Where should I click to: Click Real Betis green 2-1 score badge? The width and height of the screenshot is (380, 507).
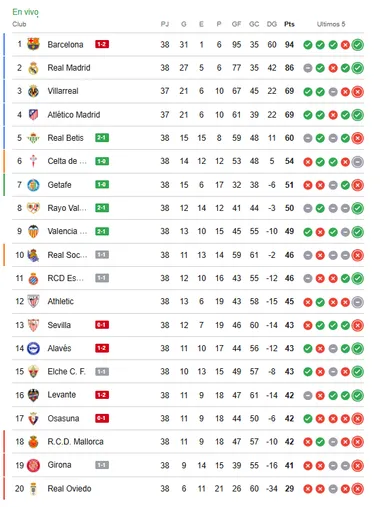(102, 138)
